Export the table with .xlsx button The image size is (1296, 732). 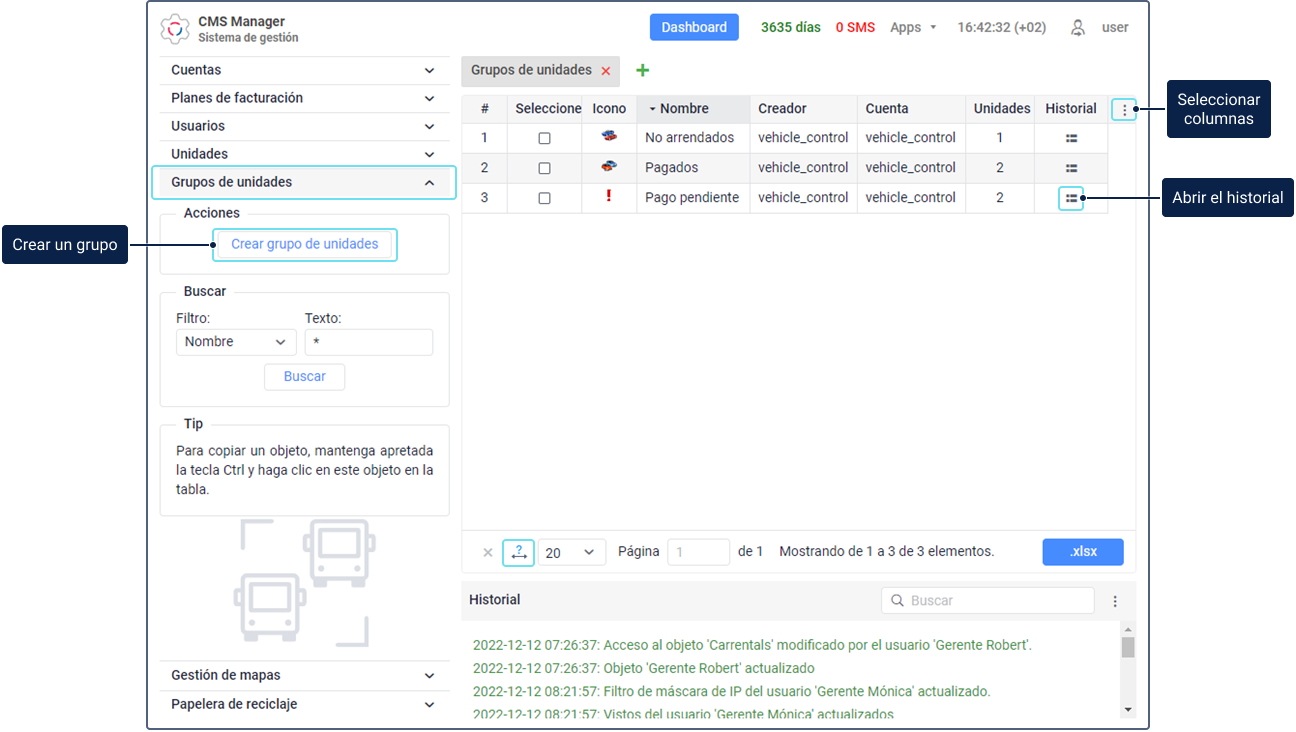tap(1082, 552)
